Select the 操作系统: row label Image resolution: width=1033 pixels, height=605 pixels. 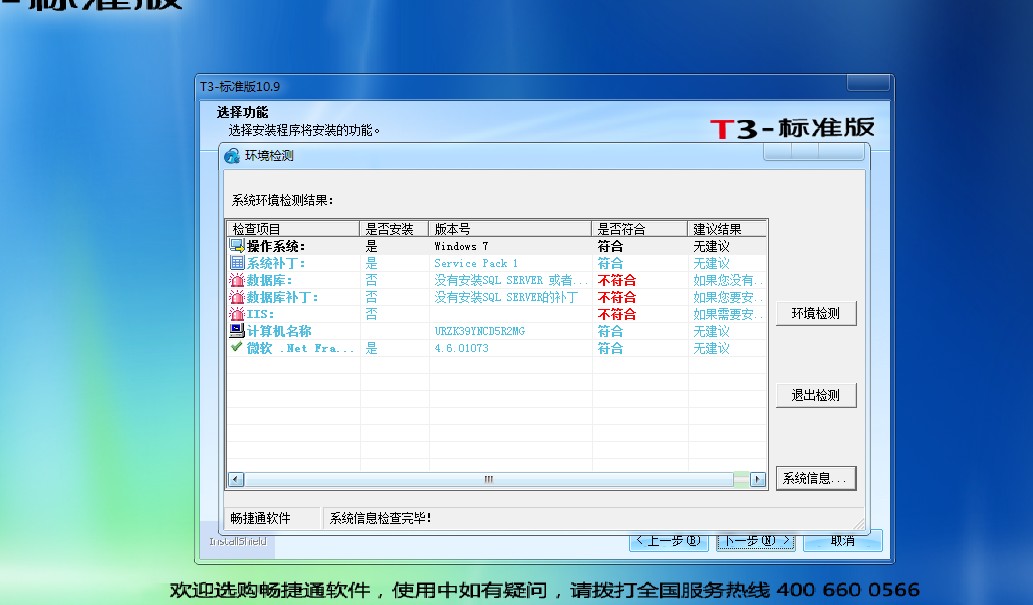276,246
